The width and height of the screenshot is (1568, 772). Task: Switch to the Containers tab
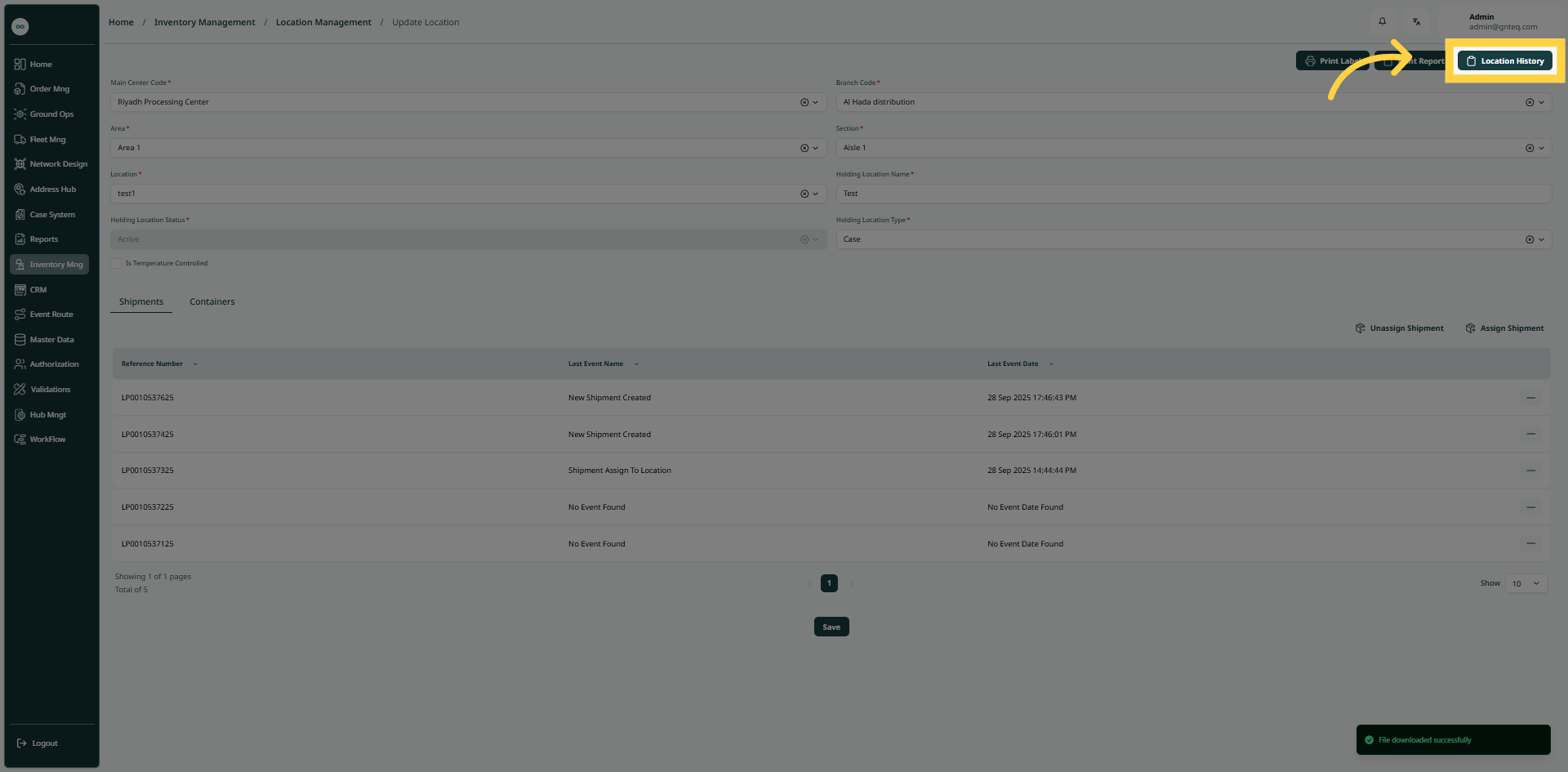(x=212, y=302)
